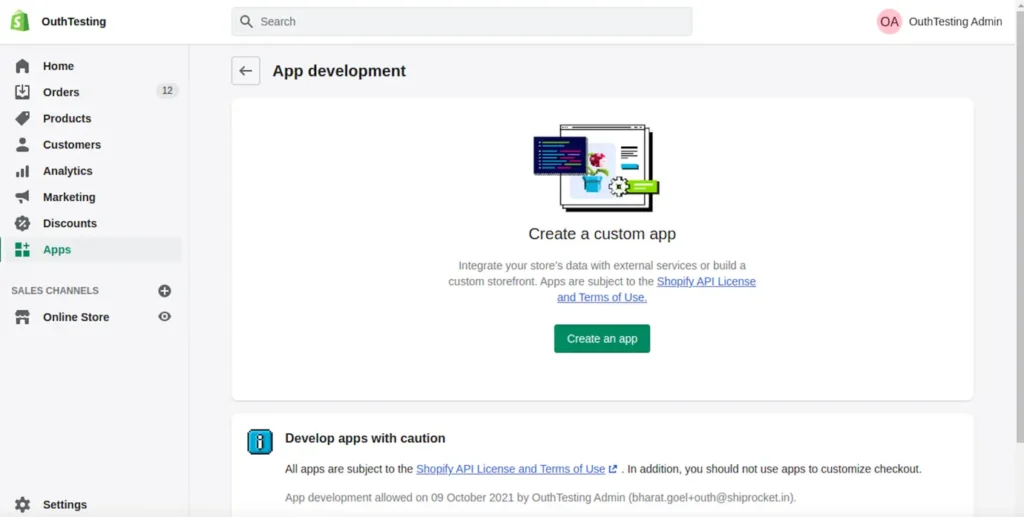Image resolution: width=1024 pixels, height=517 pixels.
Task: Select Apps menu item
Action: (91, 249)
